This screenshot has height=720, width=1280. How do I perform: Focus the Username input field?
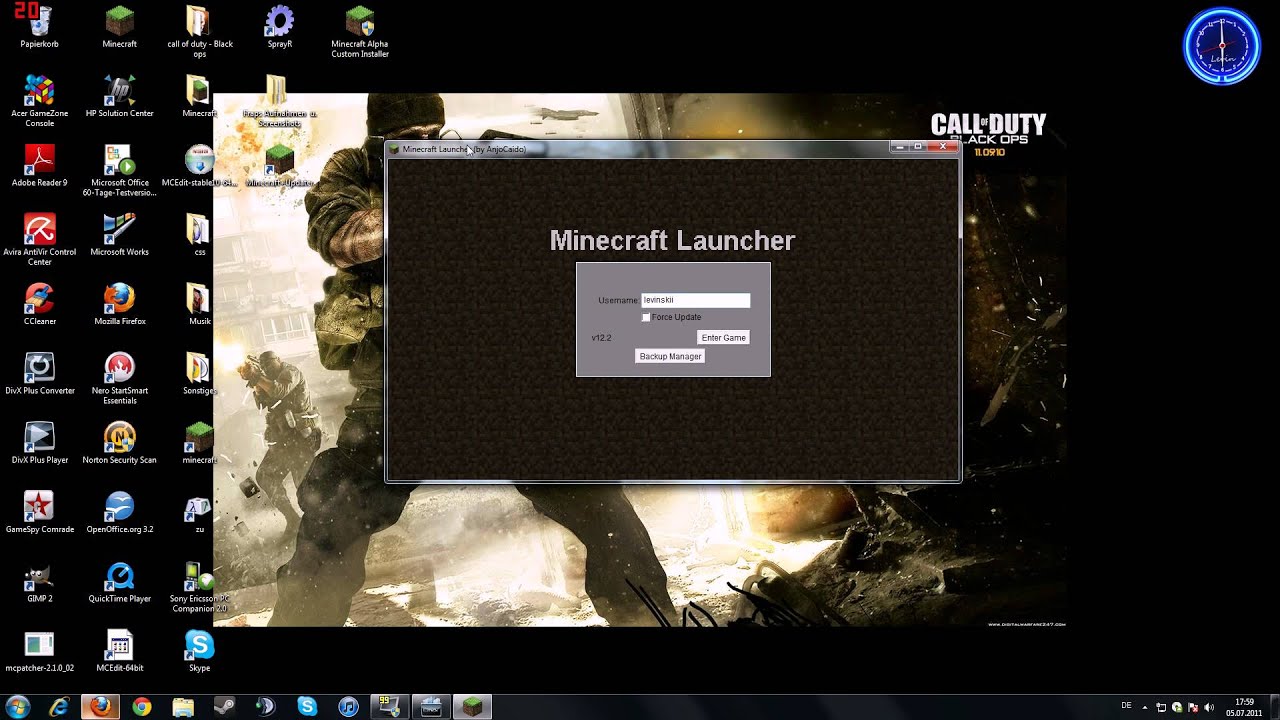click(x=696, y=300)
